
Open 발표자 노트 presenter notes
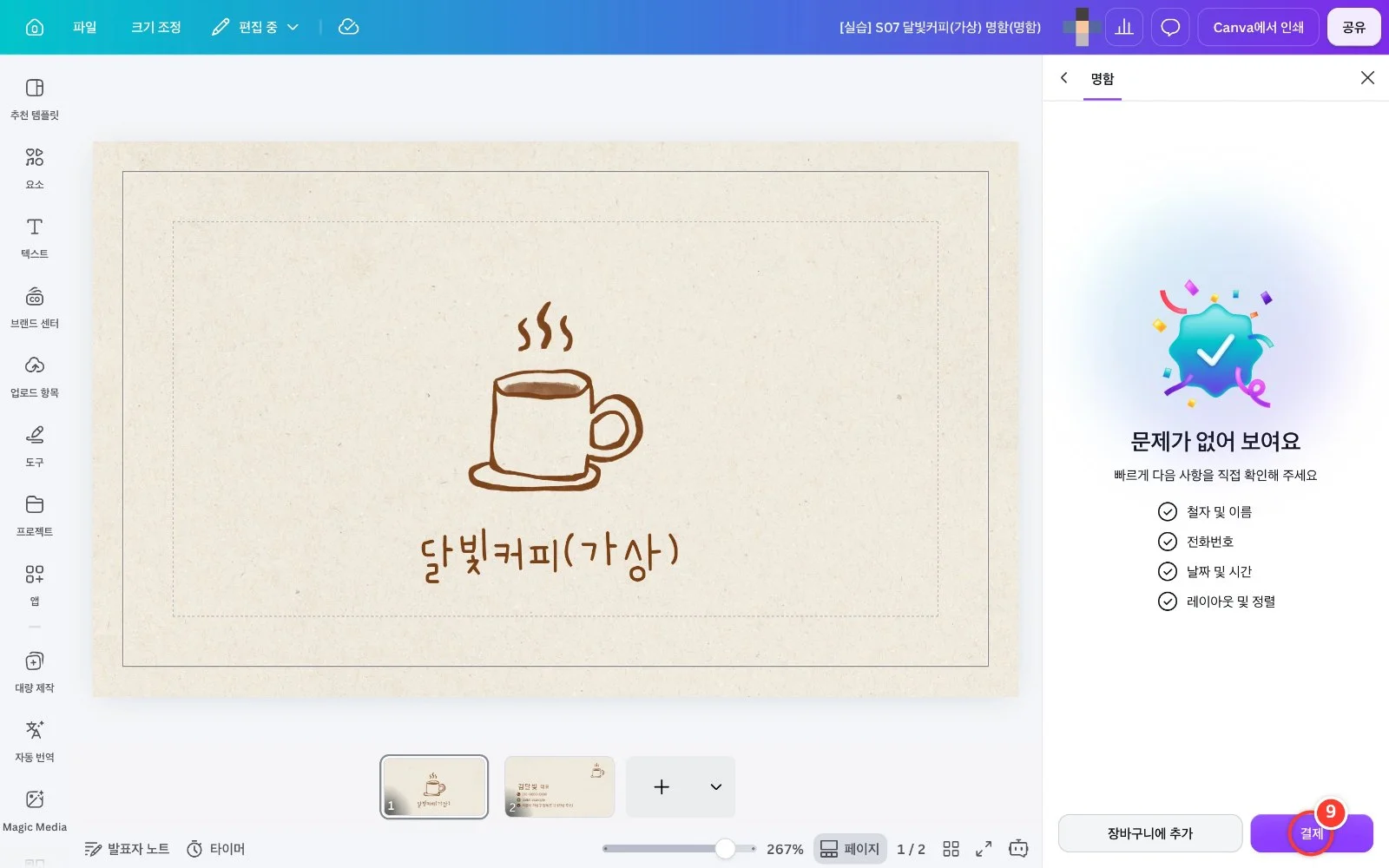(x=127, y=849)
